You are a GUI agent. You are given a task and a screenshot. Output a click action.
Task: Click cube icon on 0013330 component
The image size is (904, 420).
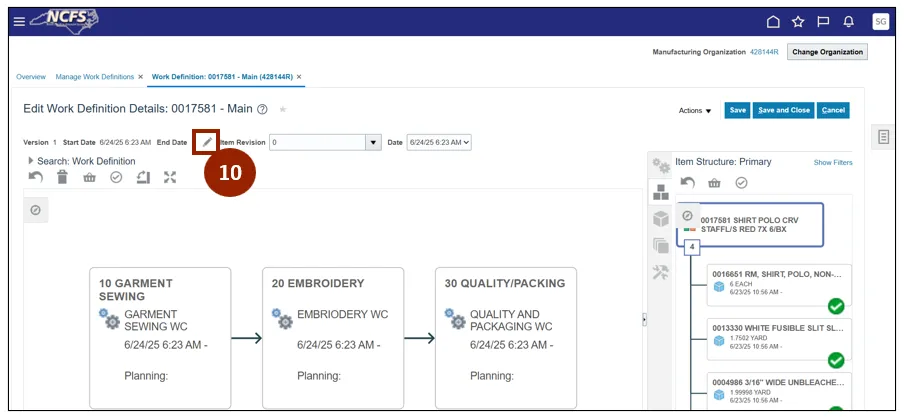[719, 340]
